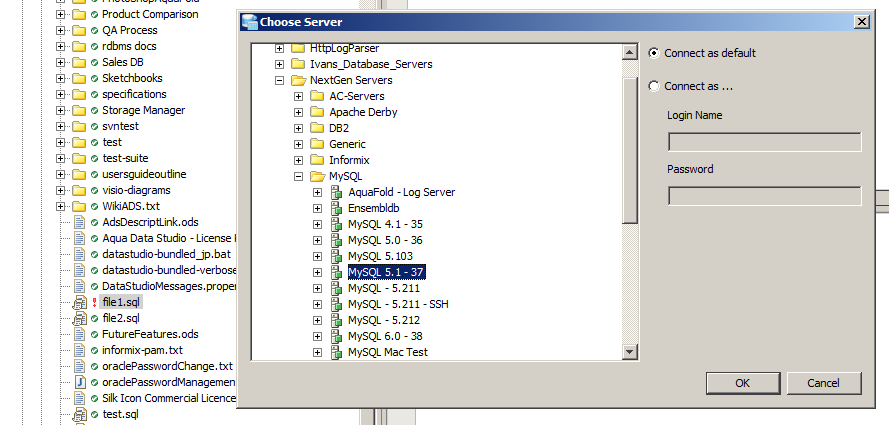Expand the Generic folder node
The image size is (889, 425).
click(298, 144)
